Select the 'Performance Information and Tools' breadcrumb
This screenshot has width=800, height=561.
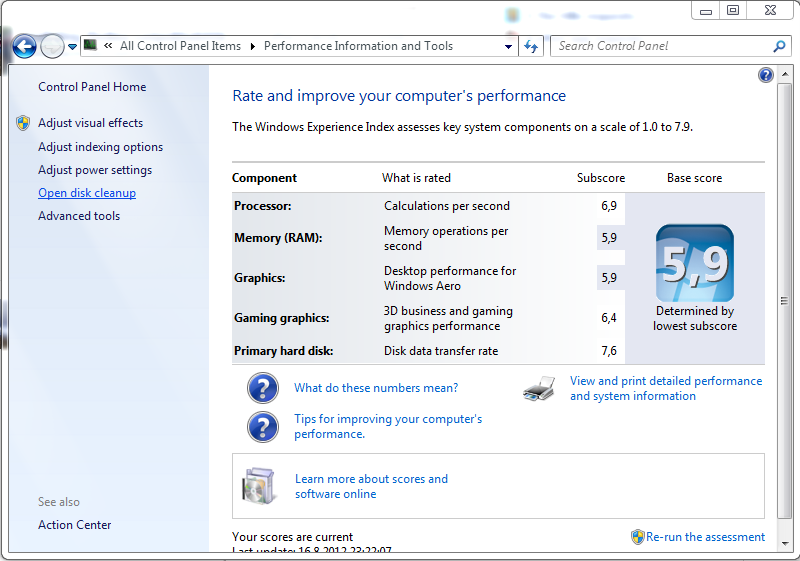click(358, 46)
